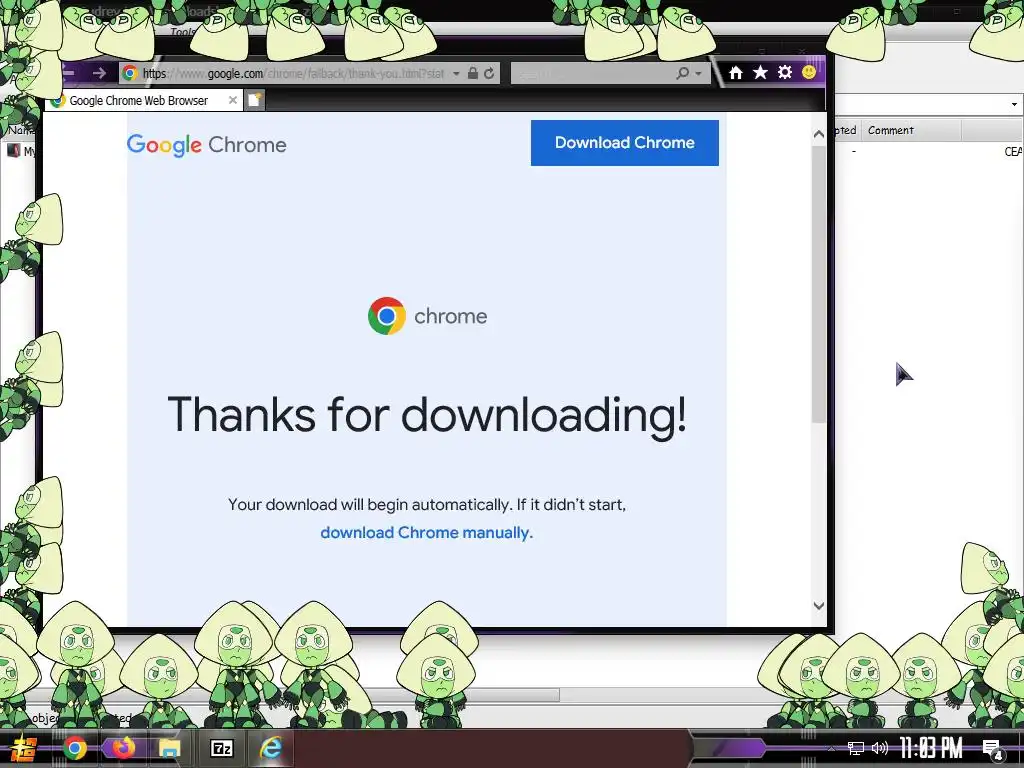Open the 7-Zip window from the taskbar
Screen dimensions: 1024x768
coord(221,748)
